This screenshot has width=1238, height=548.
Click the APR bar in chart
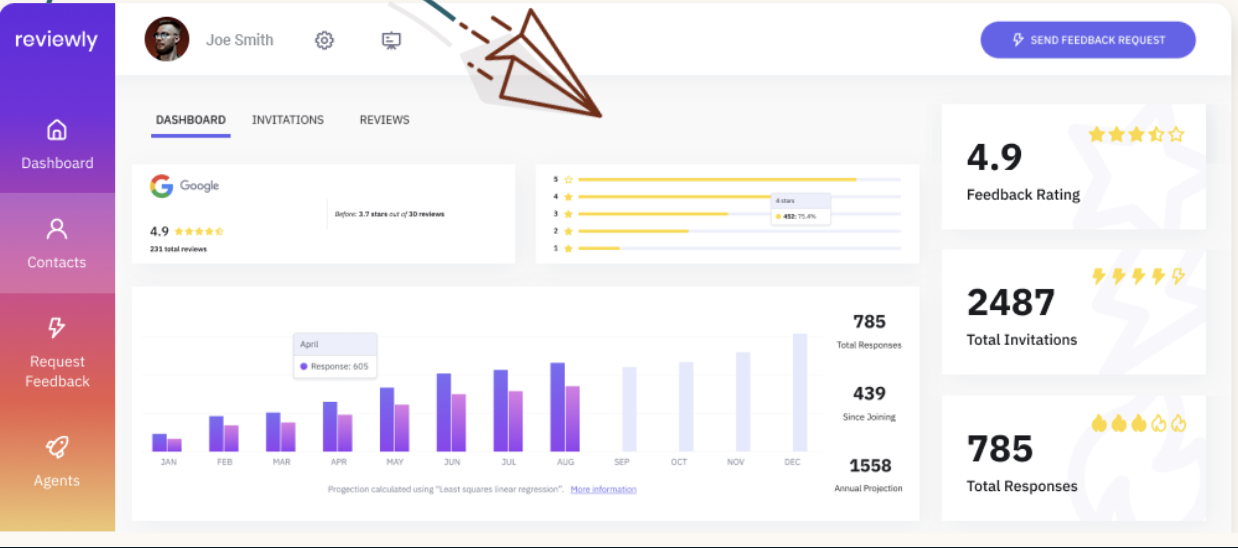click(x=338, y=427)
